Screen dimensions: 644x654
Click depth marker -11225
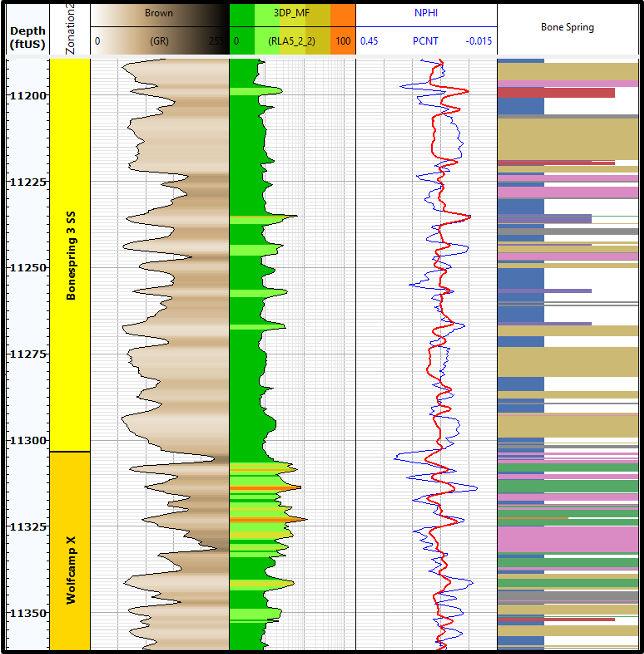[x=28, y=182]
